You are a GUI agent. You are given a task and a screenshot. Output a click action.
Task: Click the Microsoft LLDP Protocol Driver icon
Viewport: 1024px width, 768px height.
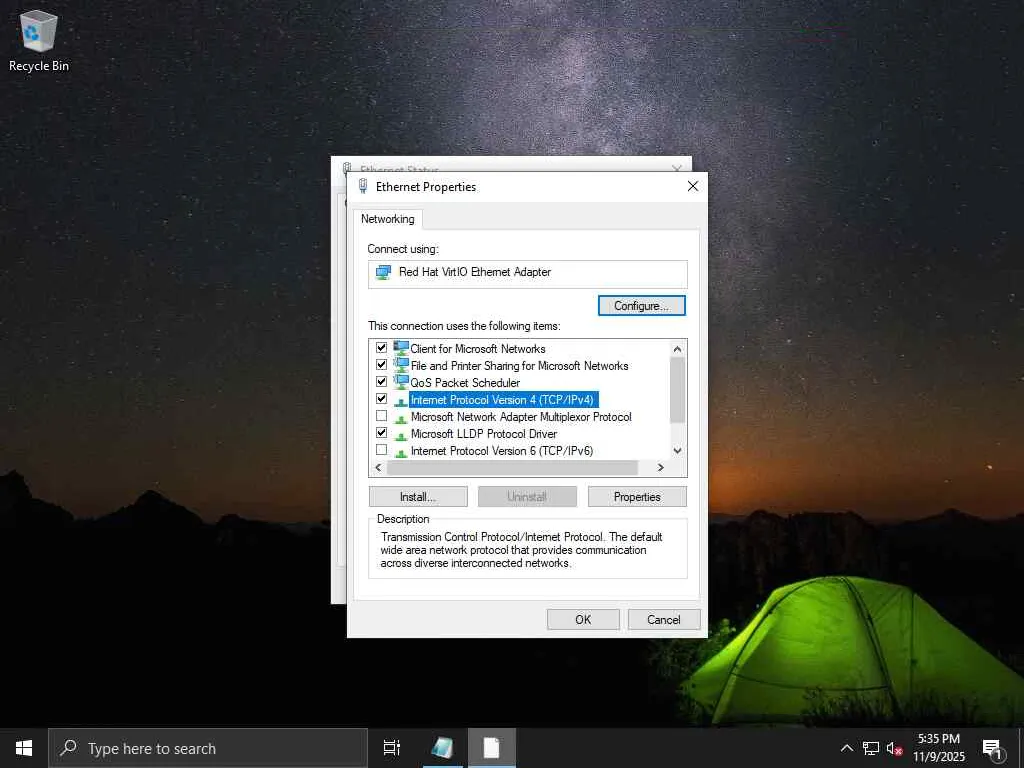(401, 434)
